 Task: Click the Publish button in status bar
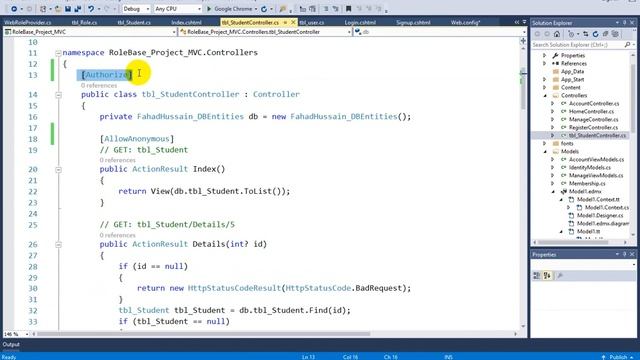[x=618, y=357]
